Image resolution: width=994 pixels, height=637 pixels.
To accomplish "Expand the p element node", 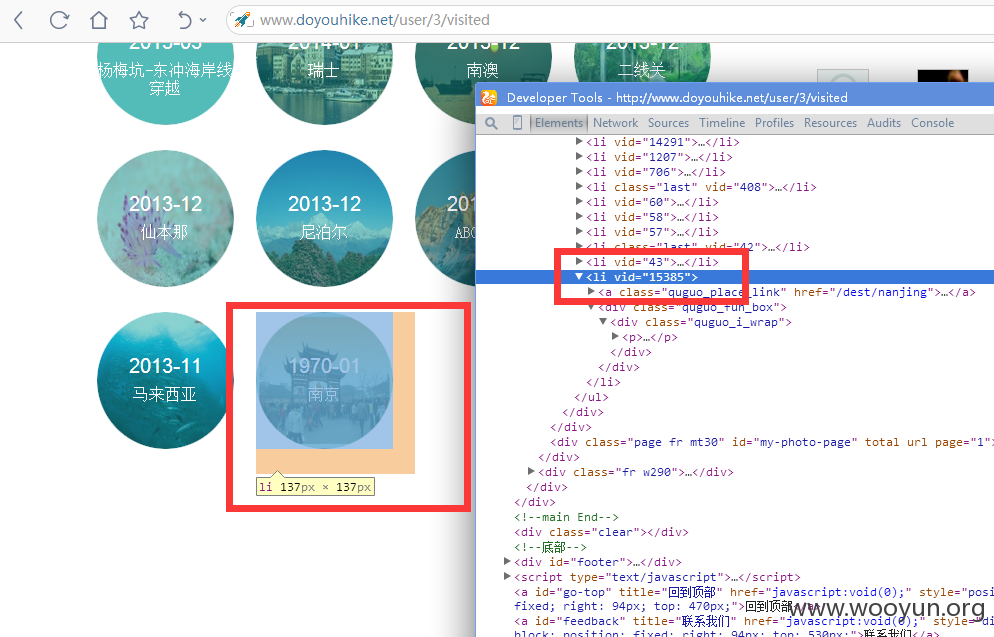I will click(615, 337).
